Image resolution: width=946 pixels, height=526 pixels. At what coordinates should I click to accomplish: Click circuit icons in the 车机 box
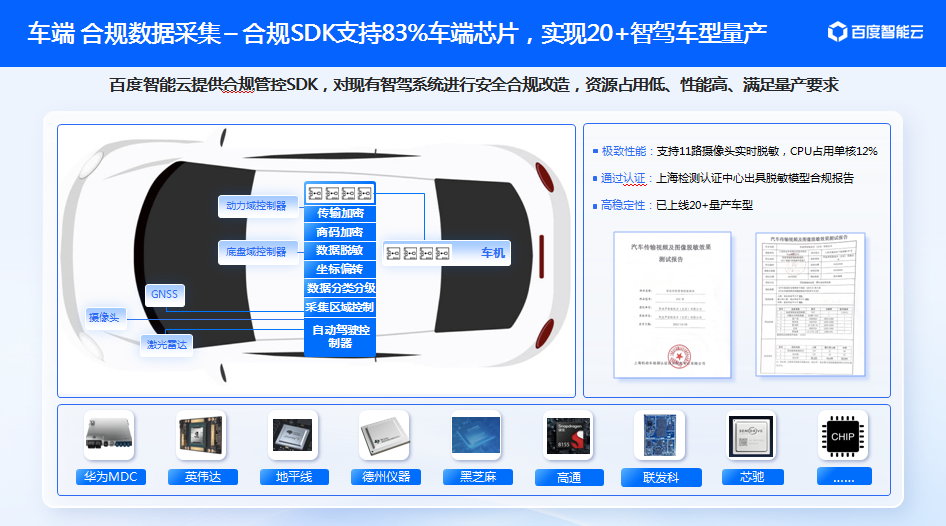(x=418, y=253)
